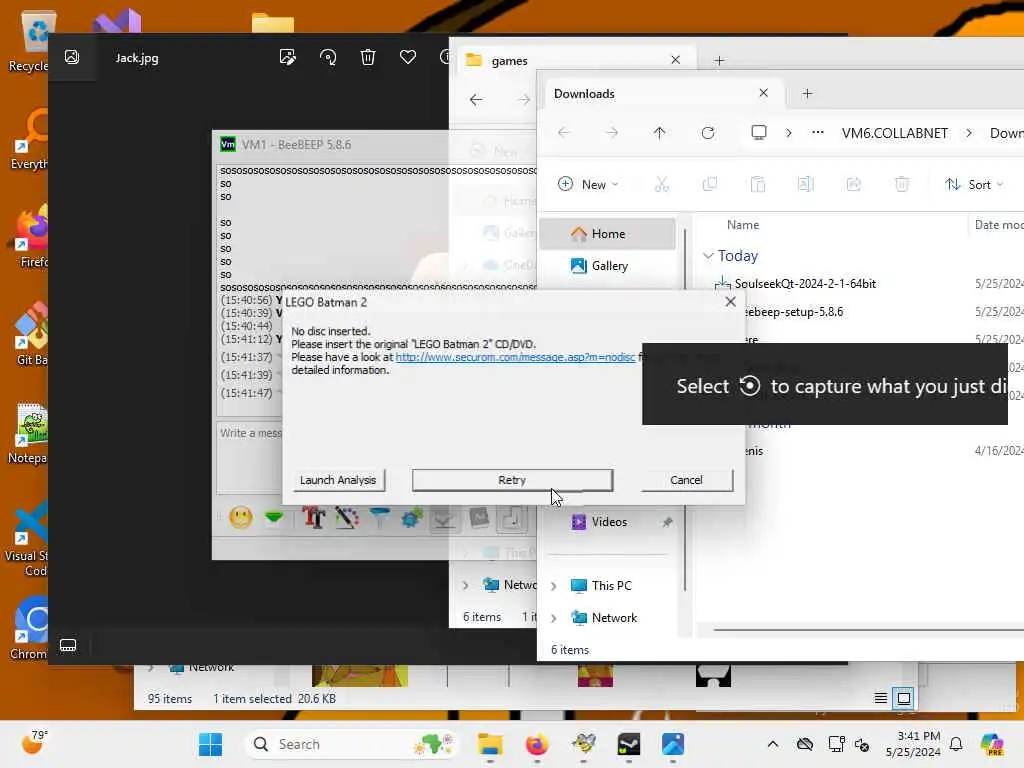Select Home in Downloads navigation pane
The width and height of the screenshot is (1024, 768).
point(607,234)
